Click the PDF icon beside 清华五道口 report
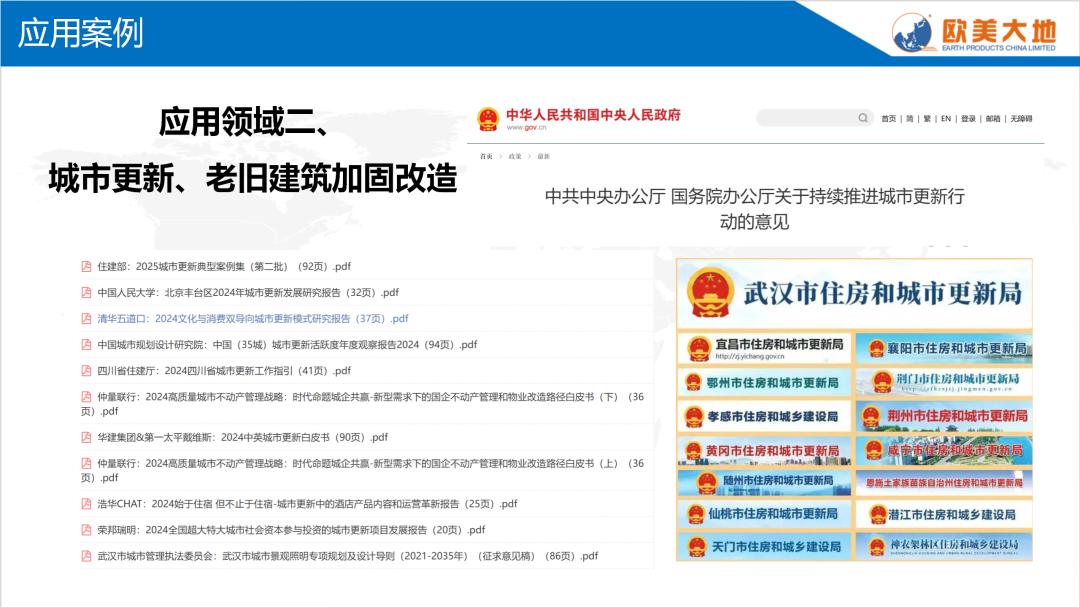1080x608 pixels. [x=87, y=318]
